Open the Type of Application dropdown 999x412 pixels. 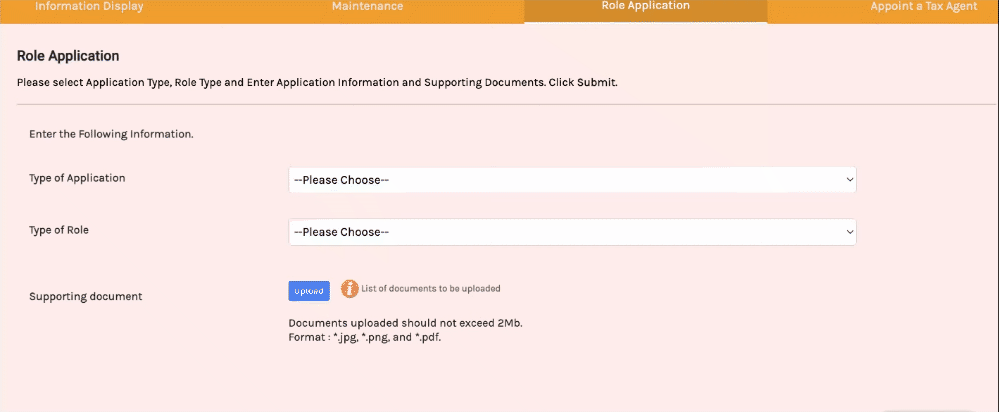tap(572, 180)
